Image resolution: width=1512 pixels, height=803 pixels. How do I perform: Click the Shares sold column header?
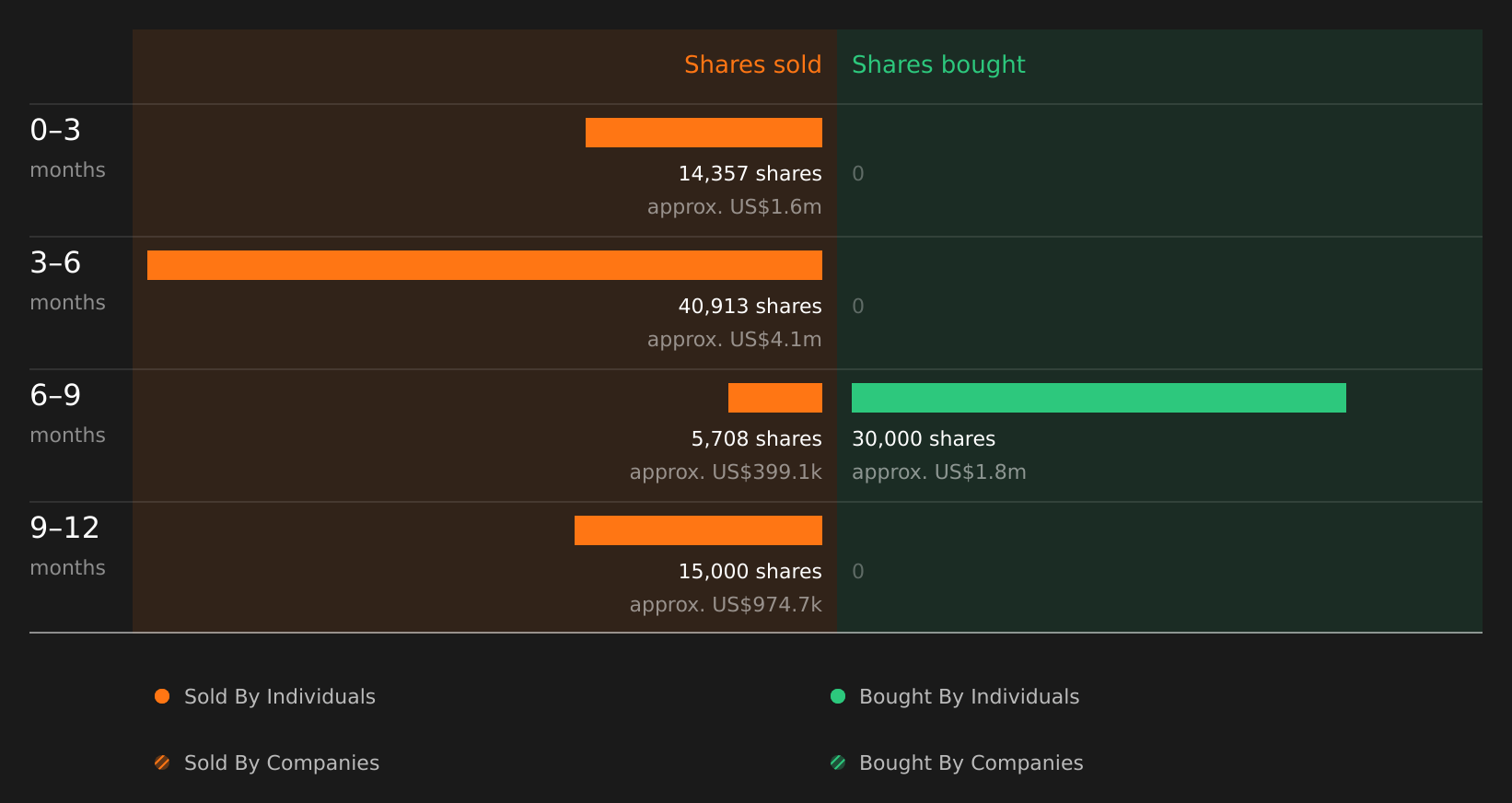pyautogui.click(x=753, y=64)
